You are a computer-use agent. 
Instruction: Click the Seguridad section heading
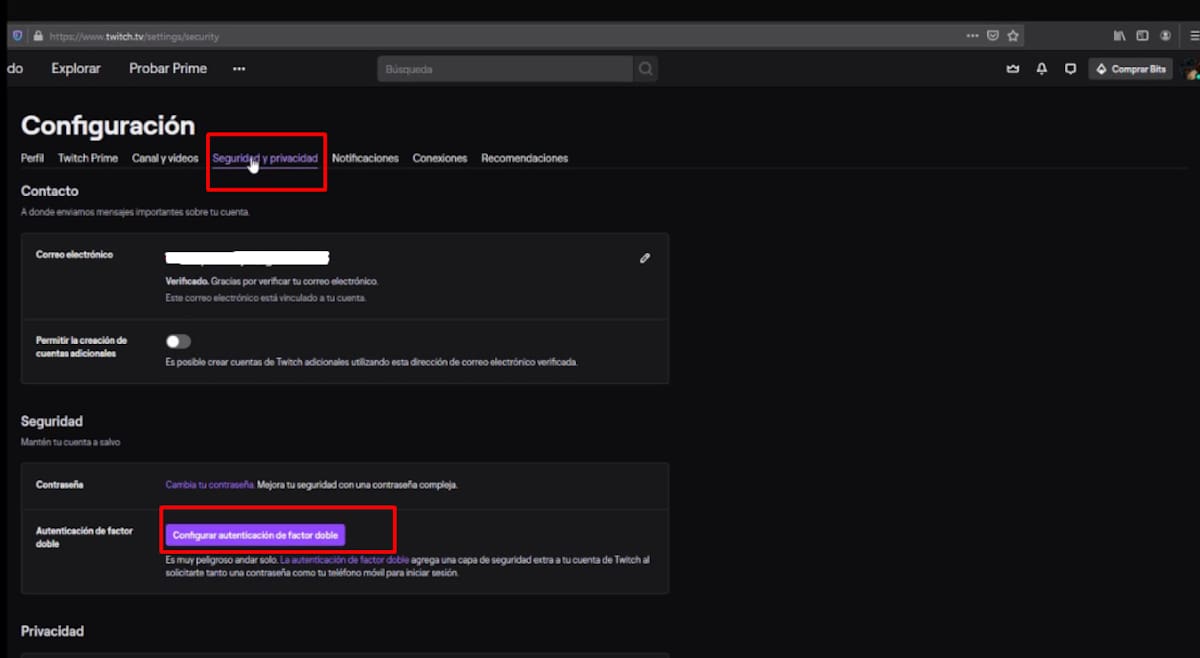[x=52, y=421]
